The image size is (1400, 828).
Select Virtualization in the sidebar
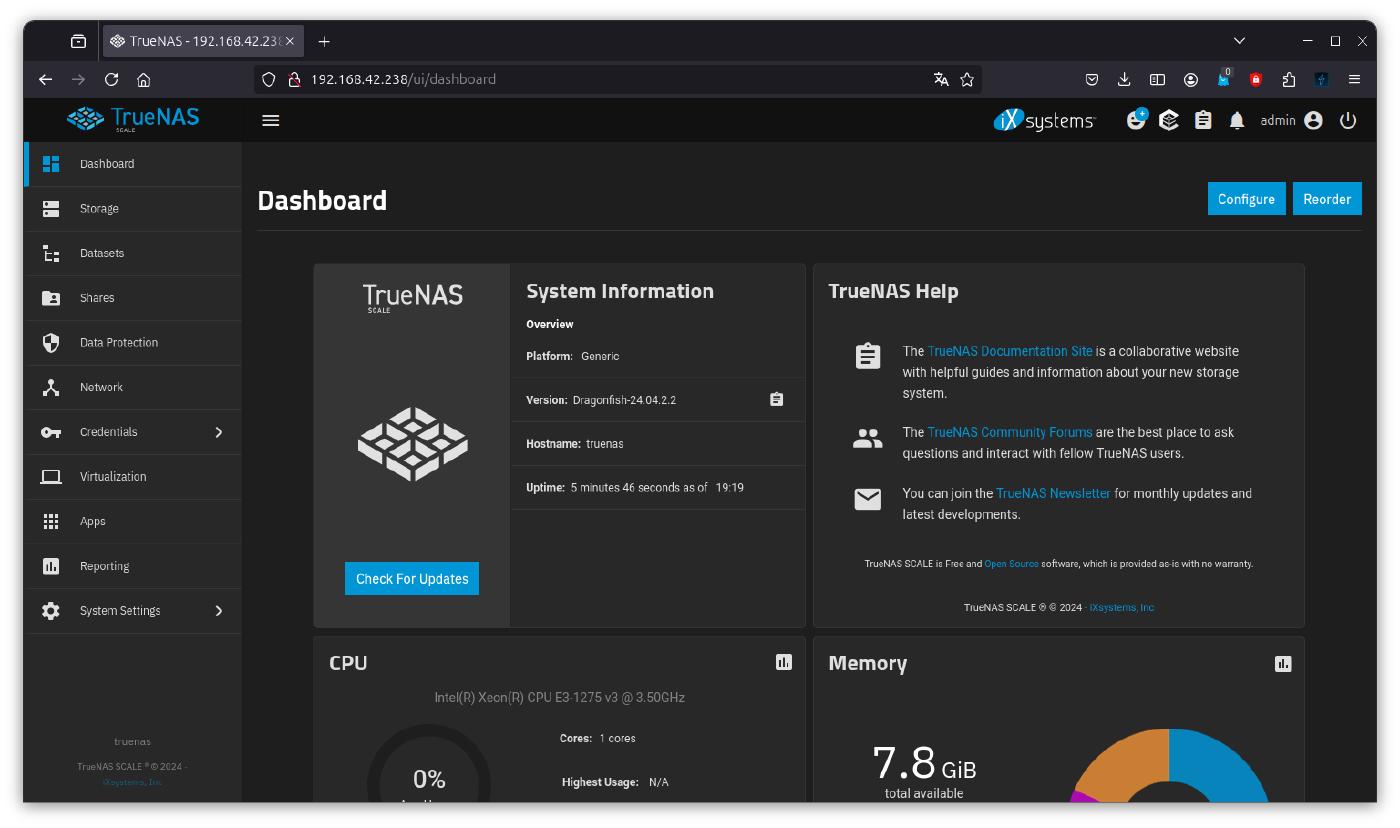[113, 477]
